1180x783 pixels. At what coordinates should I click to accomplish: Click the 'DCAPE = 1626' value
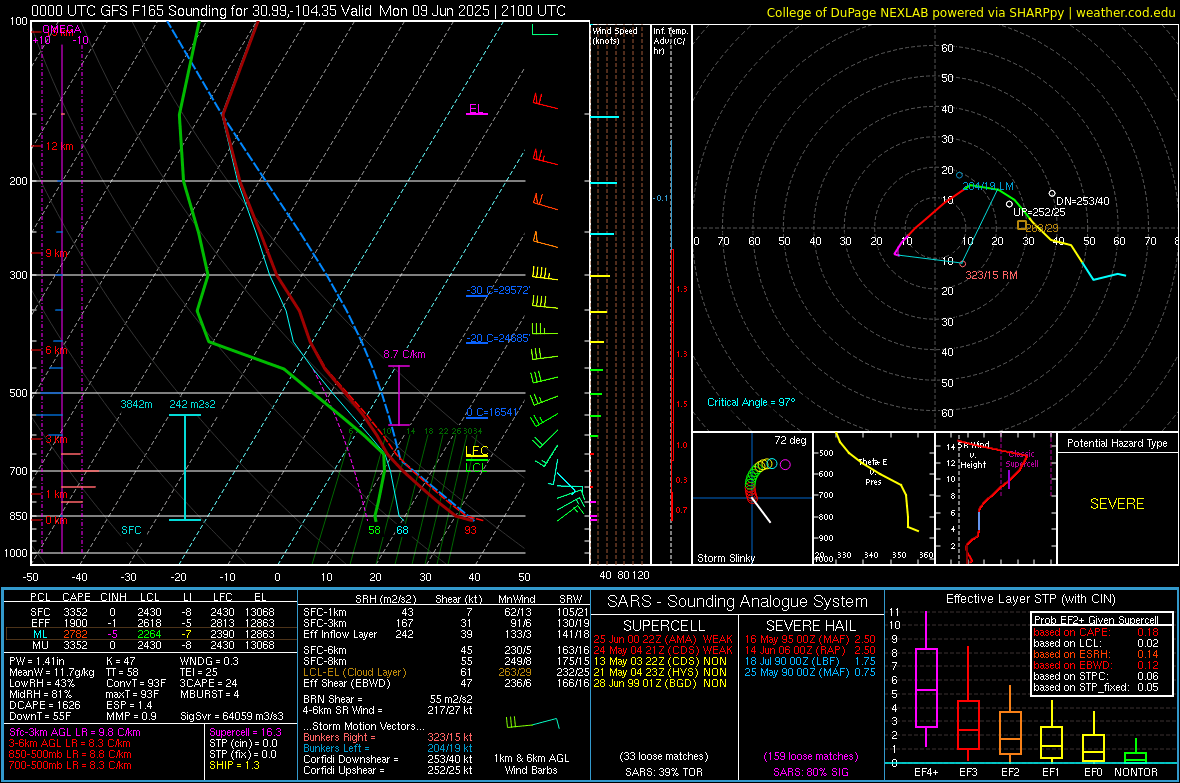44,705
